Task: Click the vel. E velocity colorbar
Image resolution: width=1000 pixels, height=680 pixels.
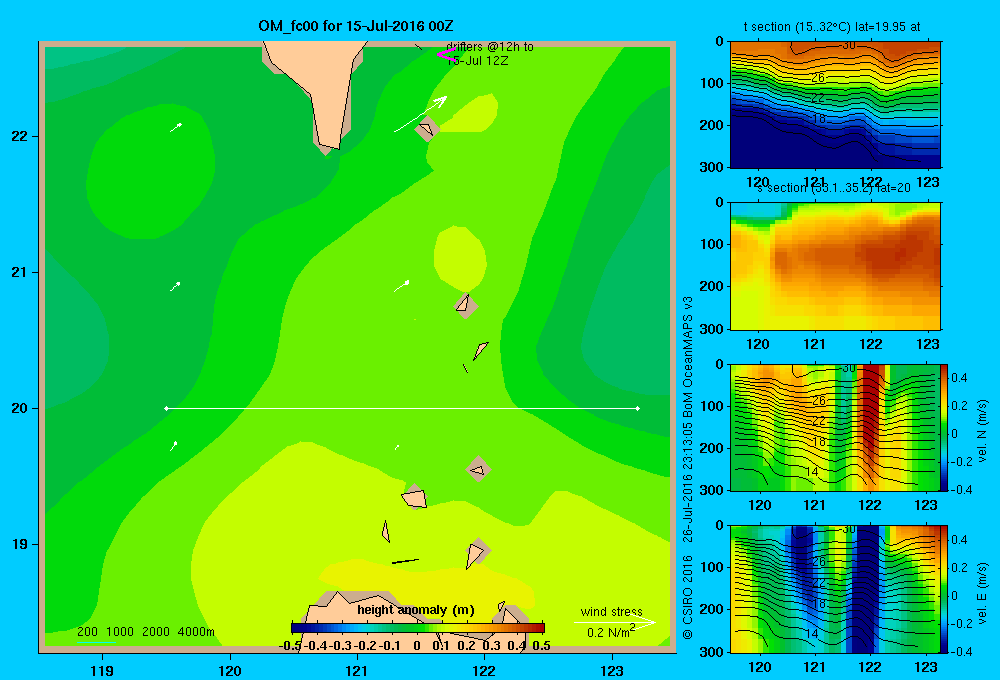Action: point(944,589)
